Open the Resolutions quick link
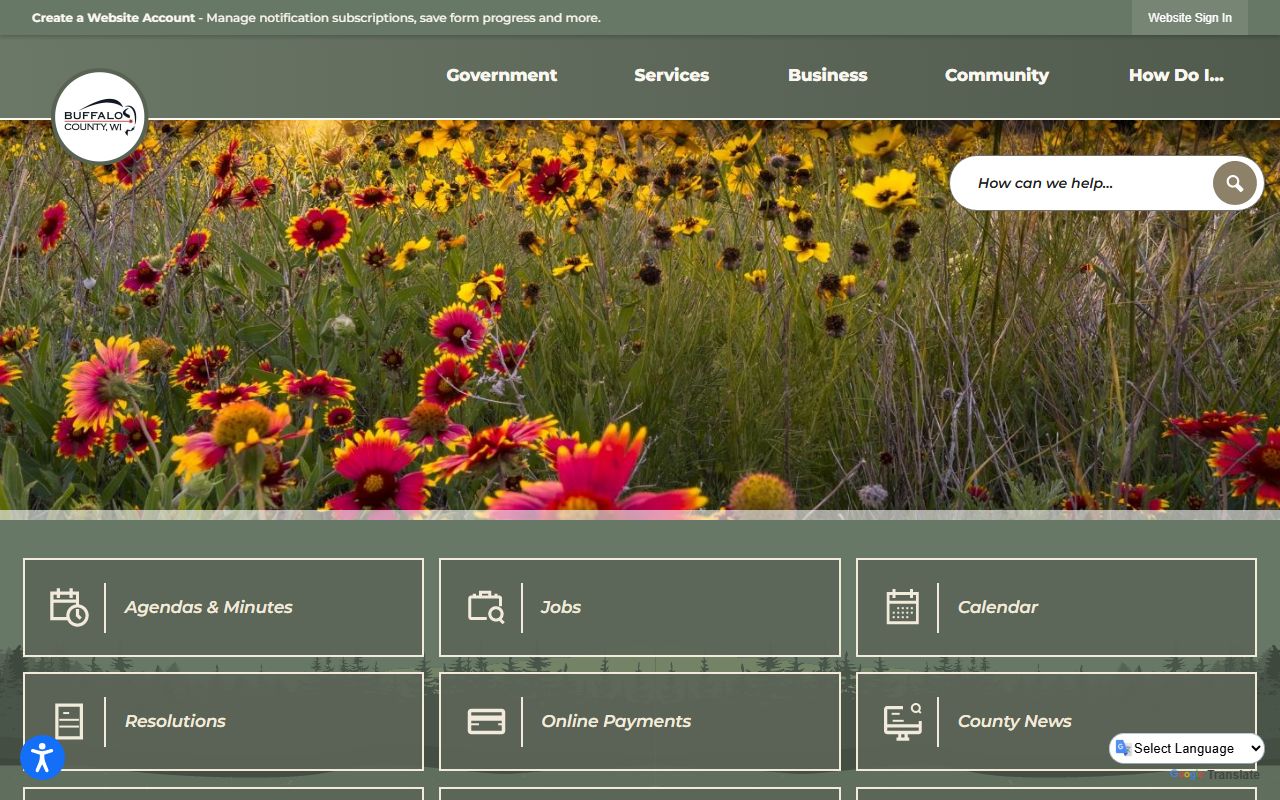1280x800 pixels. coord(223,721)
